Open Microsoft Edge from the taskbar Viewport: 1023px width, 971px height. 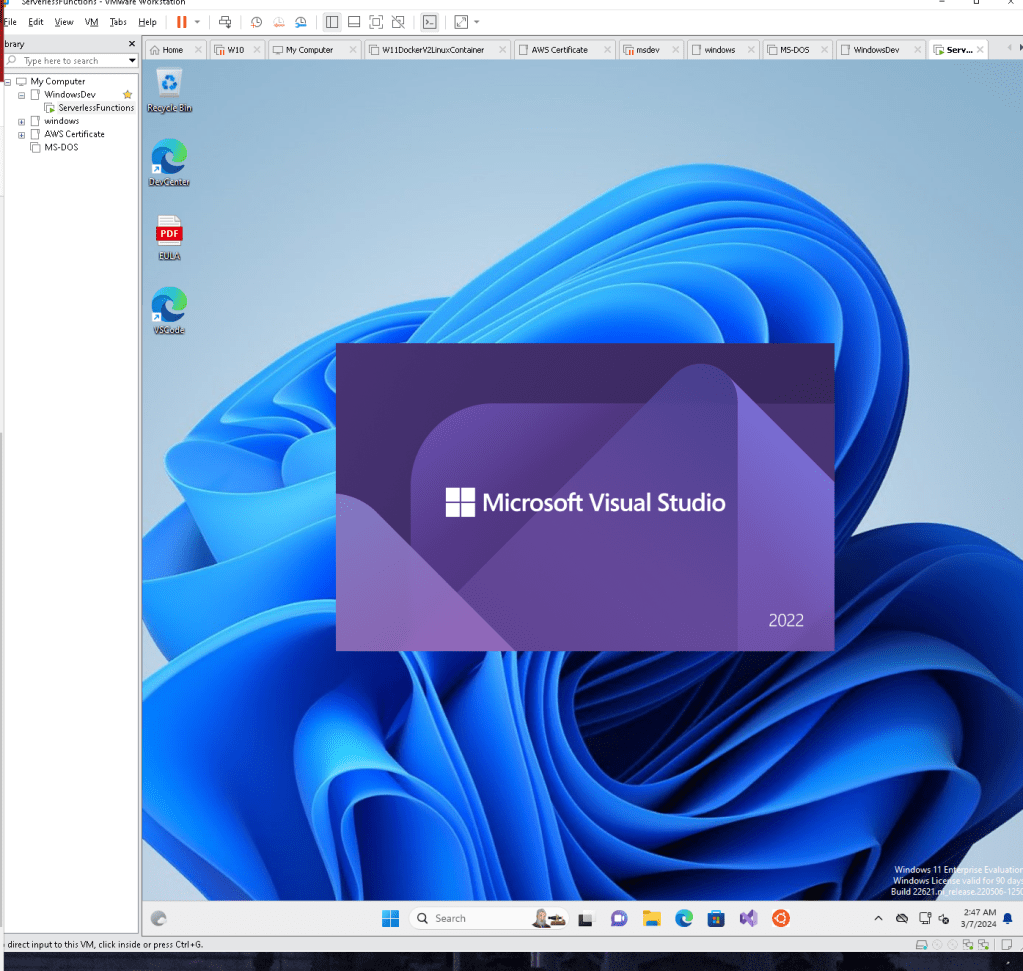click(x=684, y=919)
